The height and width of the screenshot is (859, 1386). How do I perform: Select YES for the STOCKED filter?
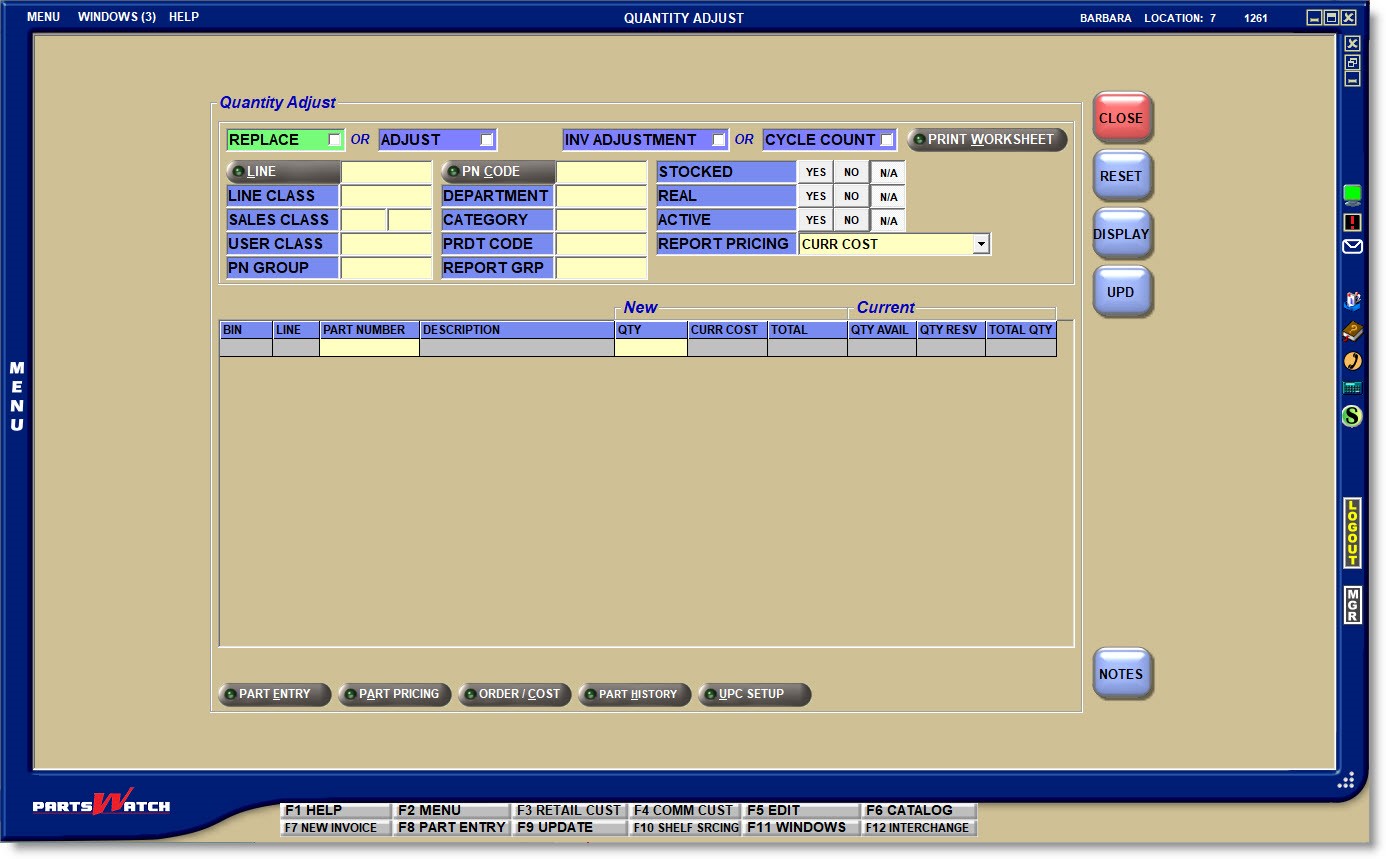coord(816,172)
